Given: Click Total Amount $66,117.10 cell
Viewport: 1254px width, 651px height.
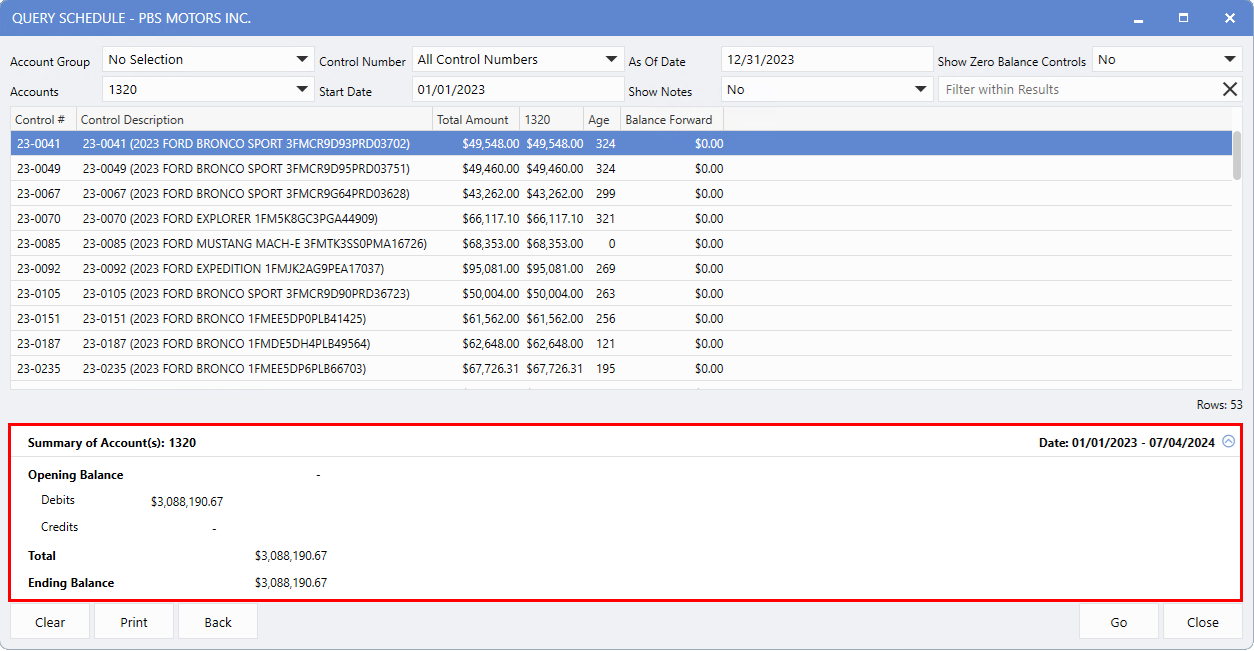Looking at the screenshot, I should tap(491, 219).
